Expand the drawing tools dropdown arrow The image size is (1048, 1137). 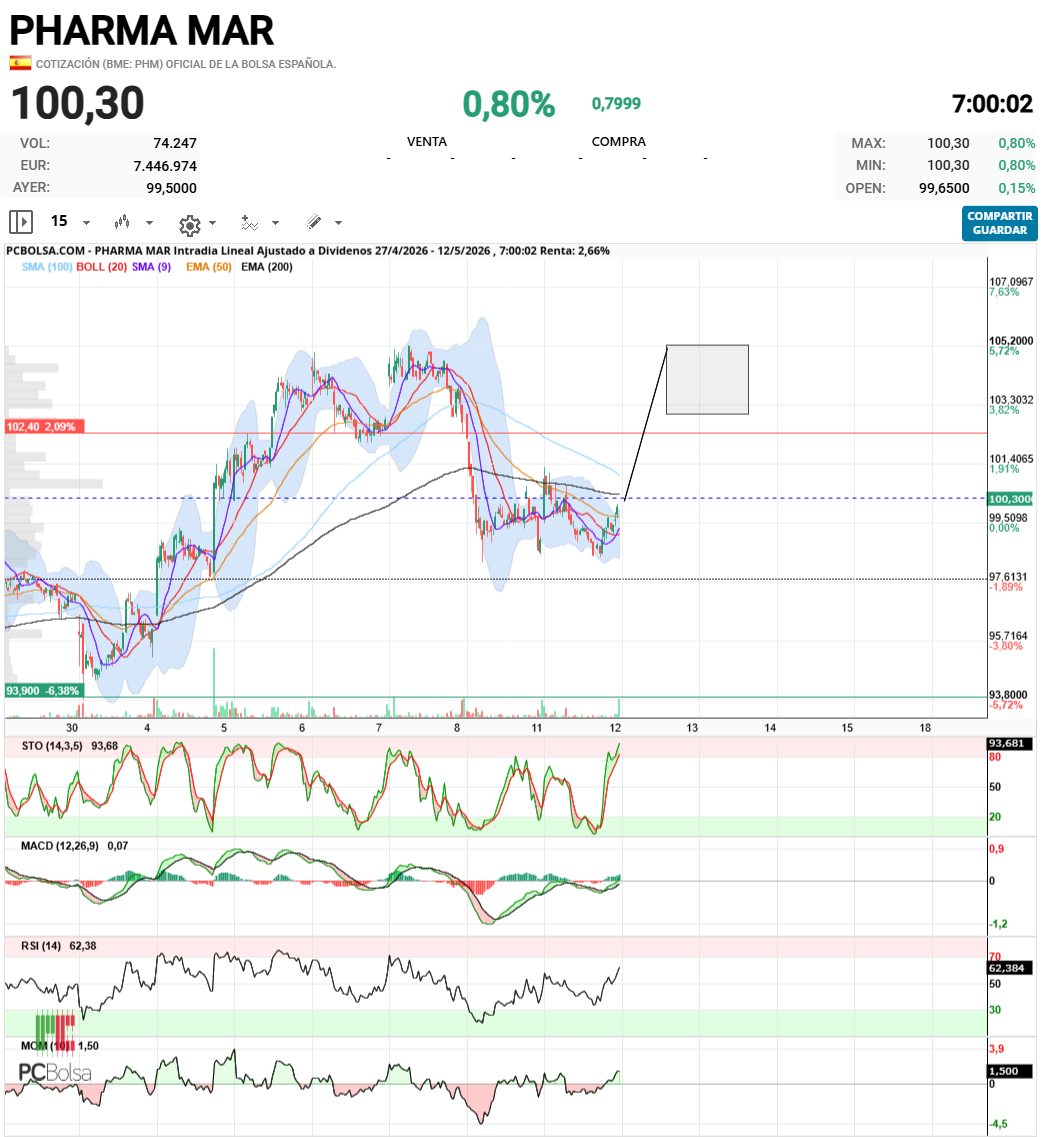point(338,223)
